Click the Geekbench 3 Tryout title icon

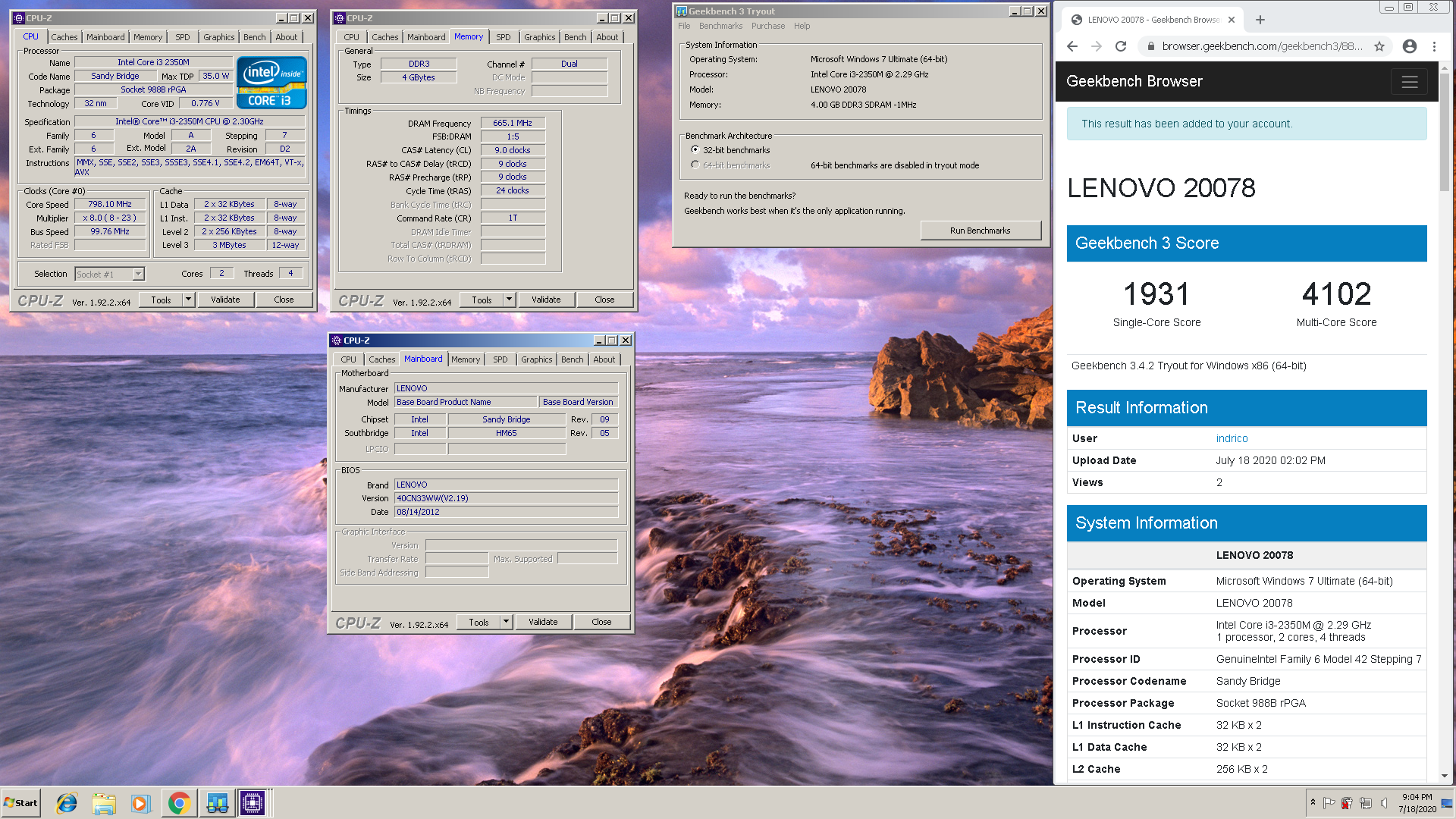tap(681, 11)
